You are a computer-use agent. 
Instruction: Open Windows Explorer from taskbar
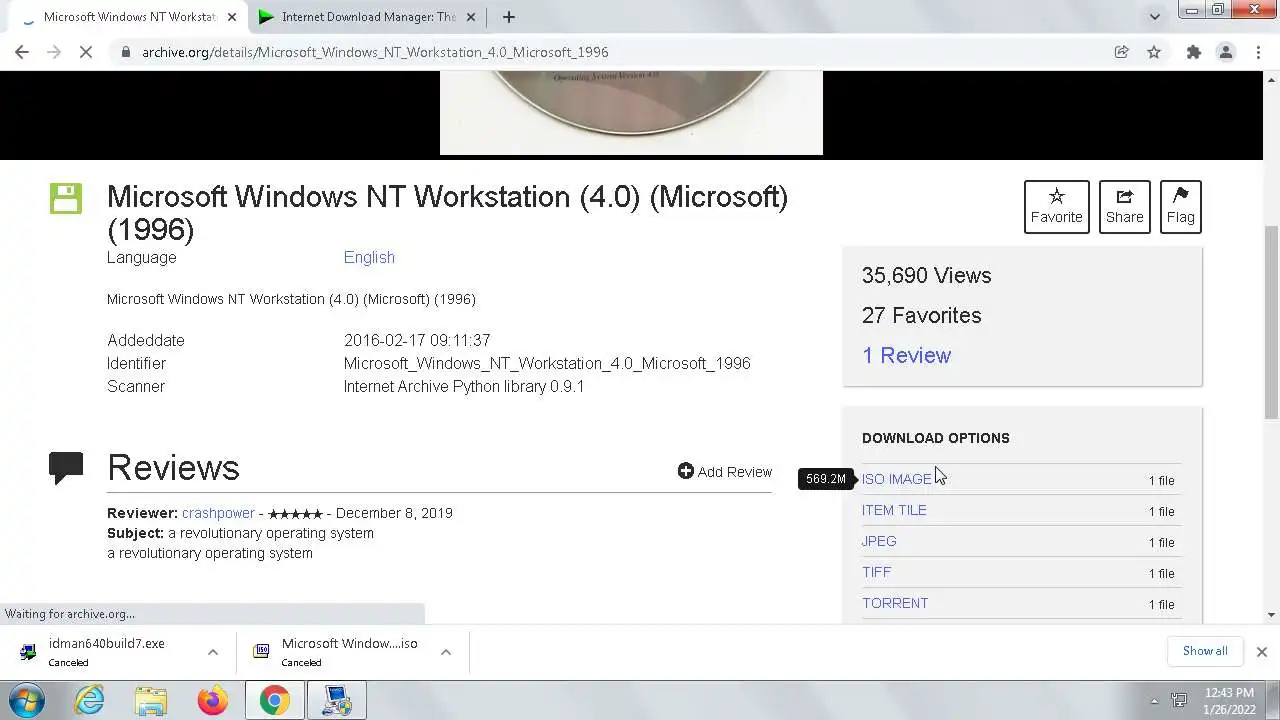point(151,700)
